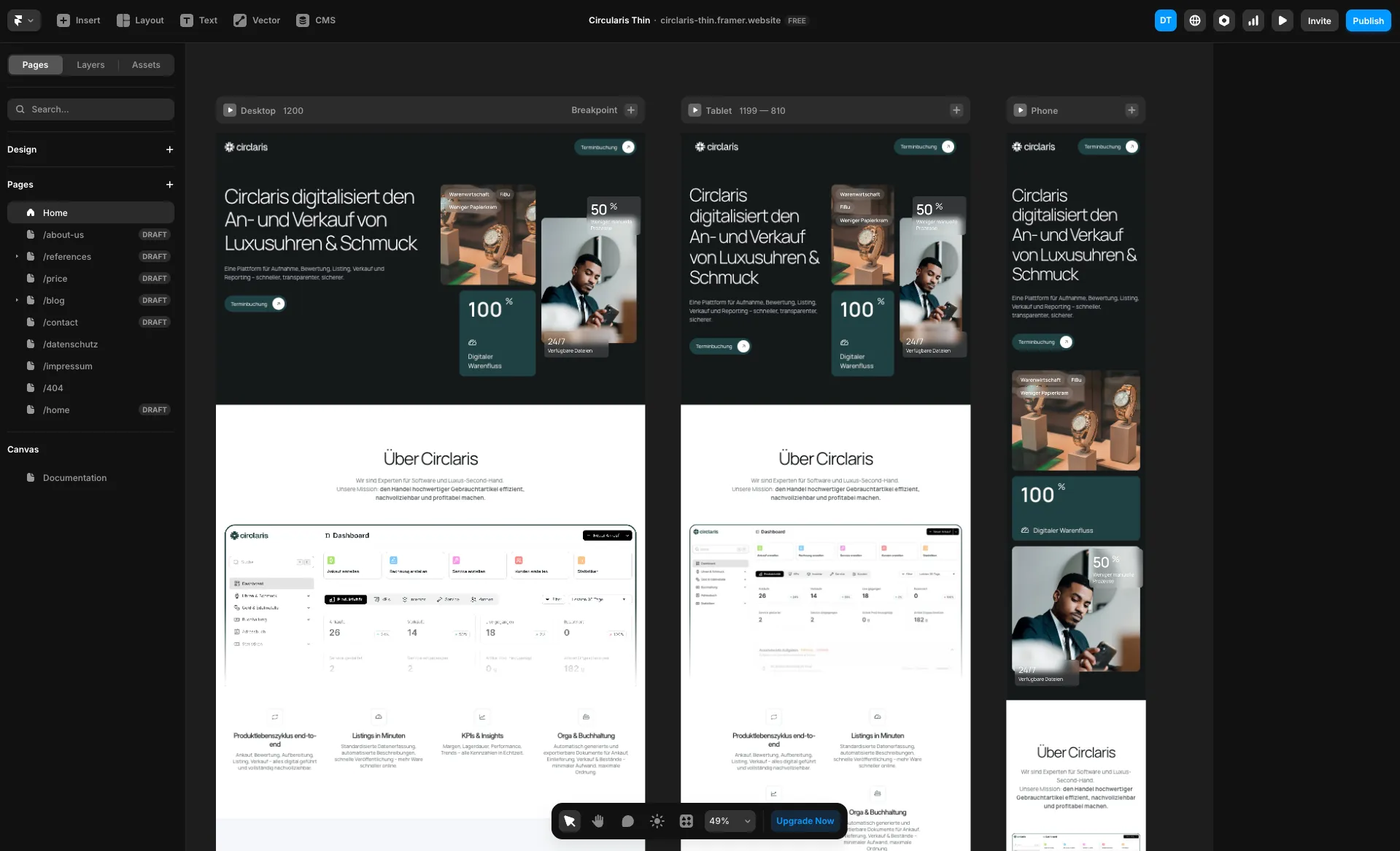
Task: Open the Vector tool
Action: coord(256,20)
